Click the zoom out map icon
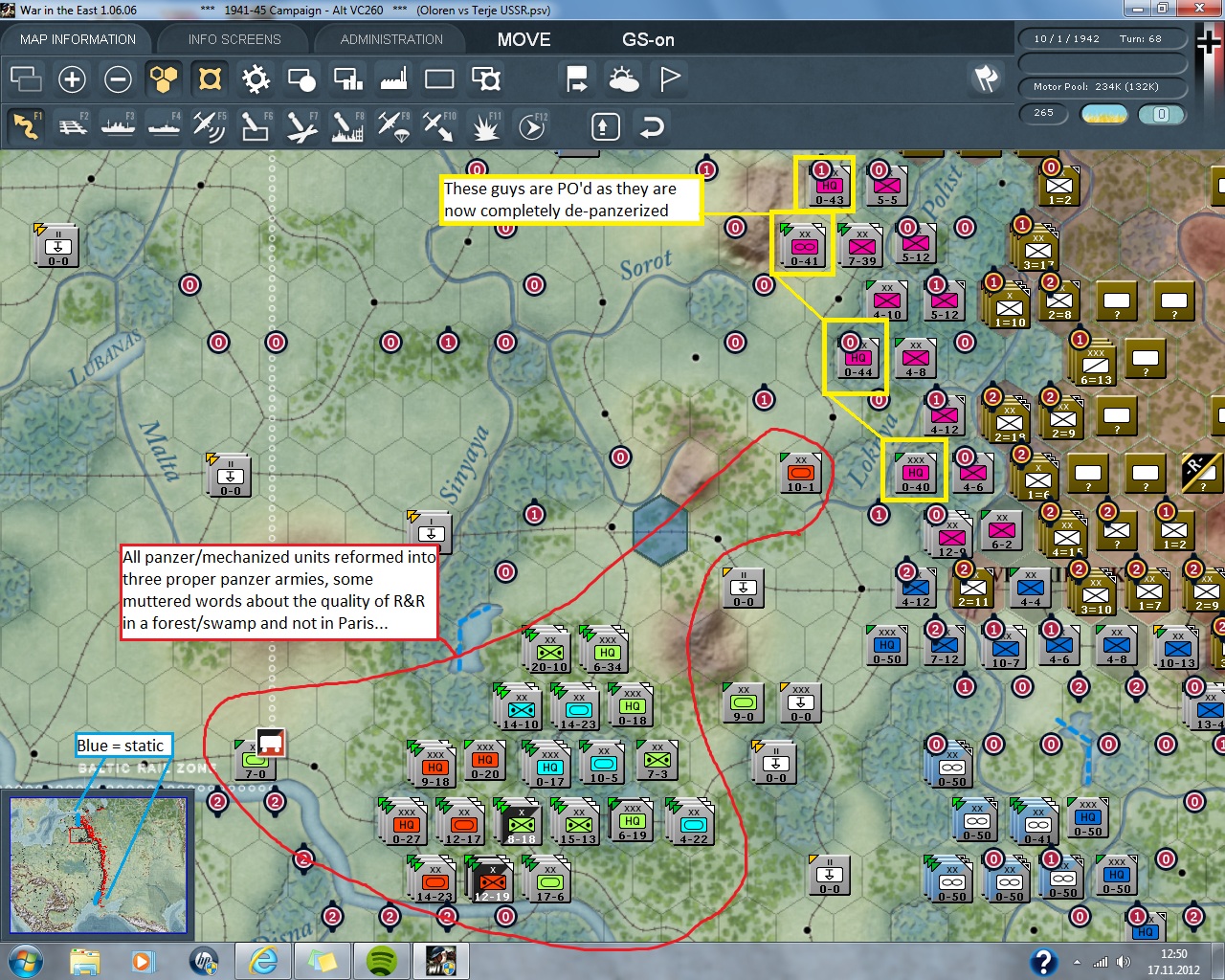This screenshot has width=1225, height=980. click(x=118, y=78)
